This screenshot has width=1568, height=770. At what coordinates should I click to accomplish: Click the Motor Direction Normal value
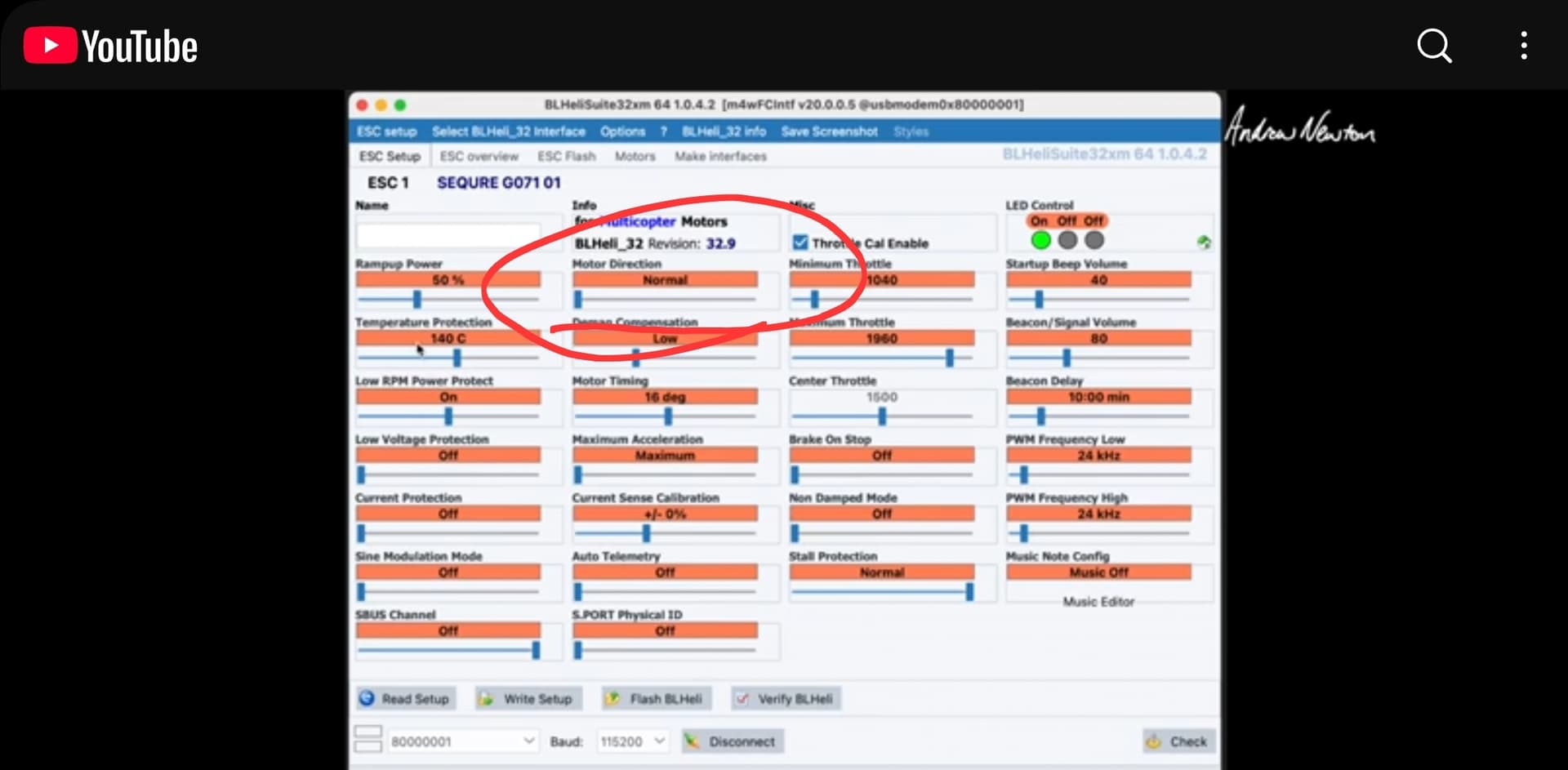pos(665,280)
